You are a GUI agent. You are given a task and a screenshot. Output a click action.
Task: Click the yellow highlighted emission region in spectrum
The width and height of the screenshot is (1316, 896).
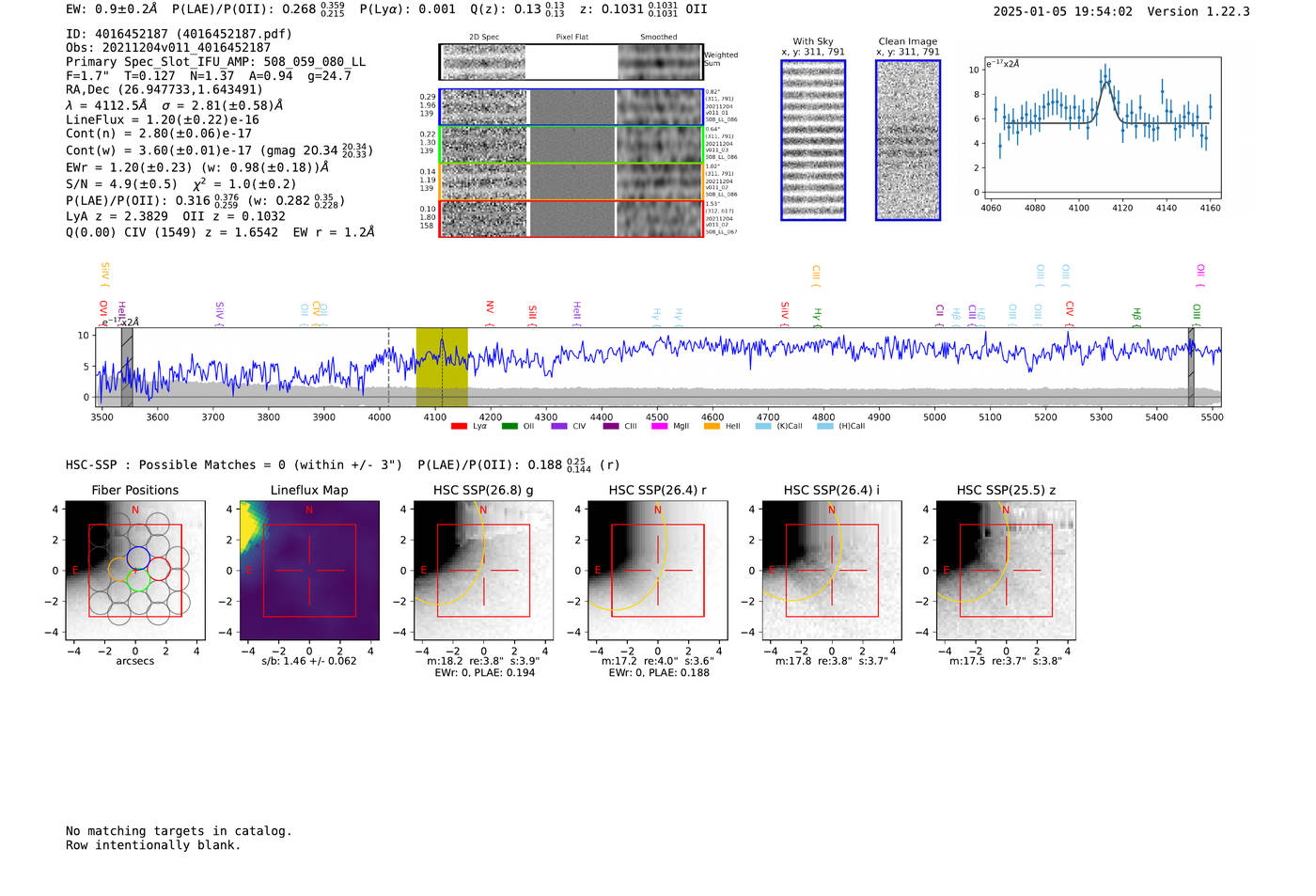442,368
